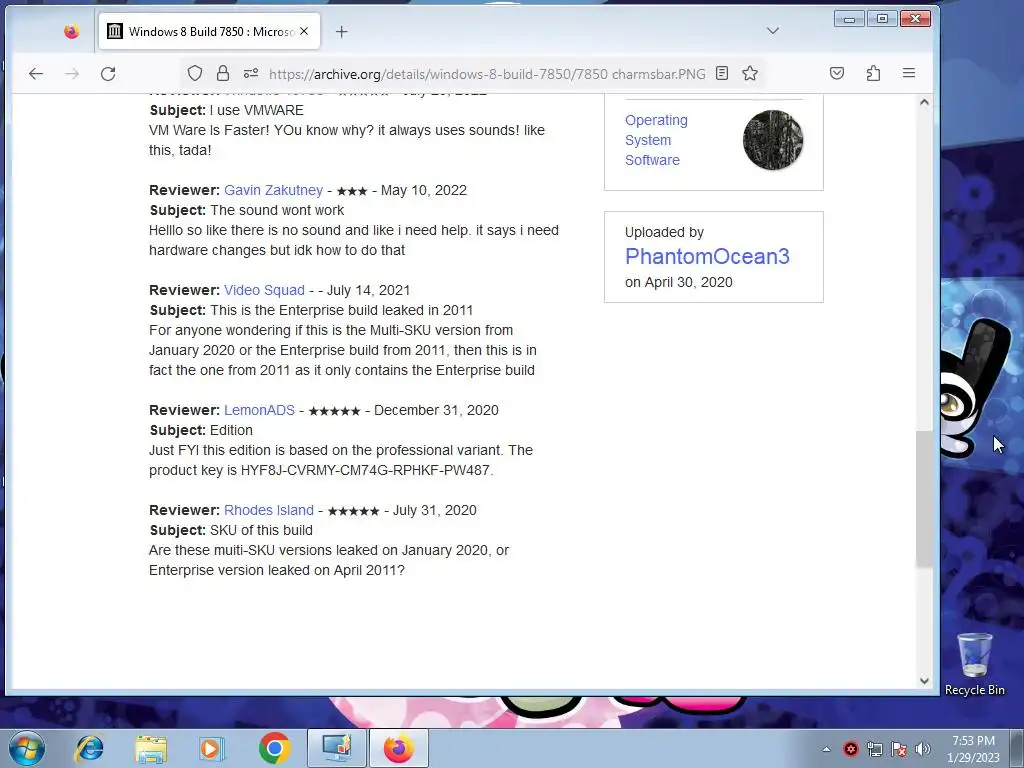Toggle reader view icon in address bar
This screenshot has height=768, width=1024.
[722, 73]
